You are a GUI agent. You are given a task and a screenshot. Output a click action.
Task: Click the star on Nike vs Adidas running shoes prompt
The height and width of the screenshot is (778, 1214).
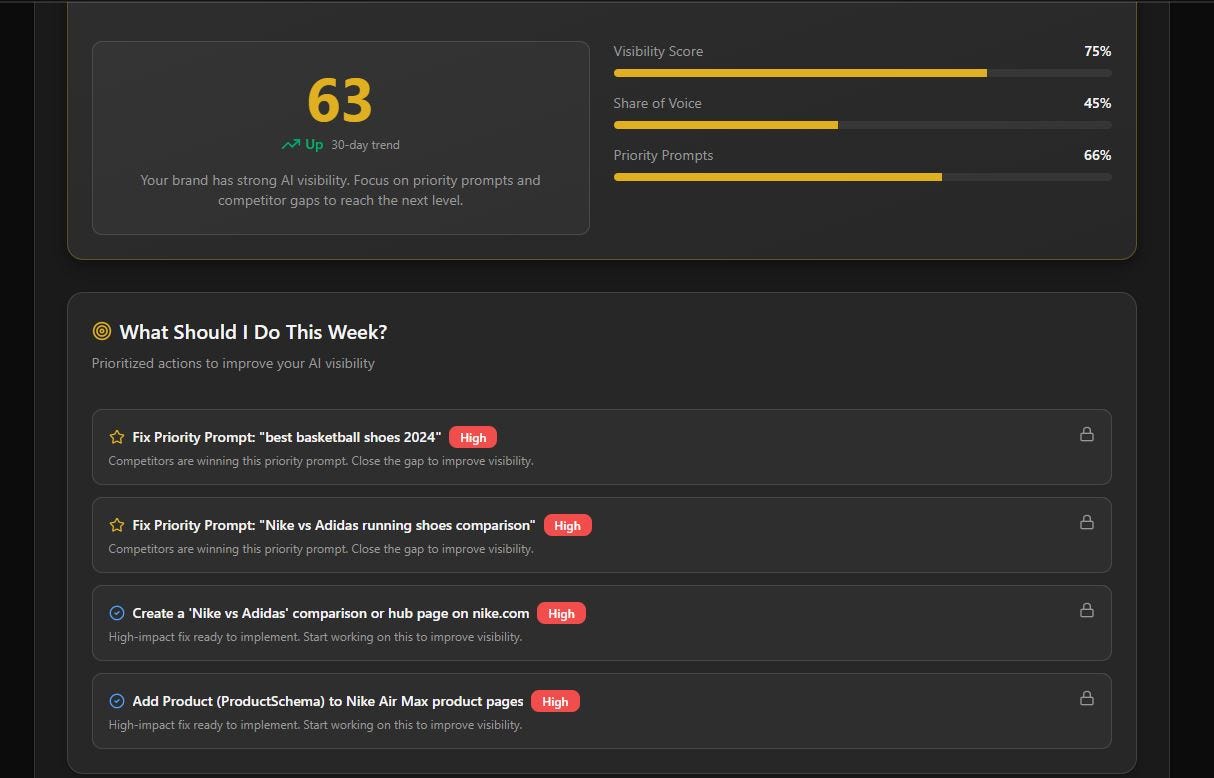point(117,525)
